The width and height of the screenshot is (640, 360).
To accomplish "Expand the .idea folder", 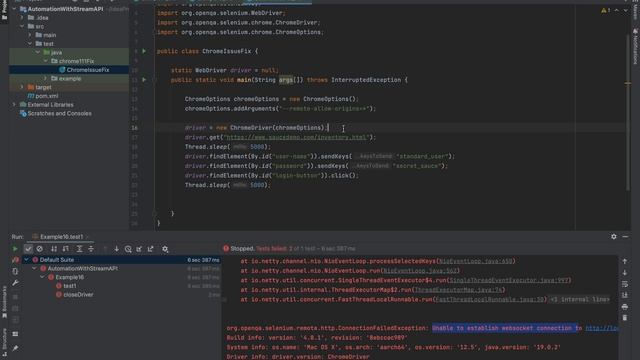I will coord(22,18).
